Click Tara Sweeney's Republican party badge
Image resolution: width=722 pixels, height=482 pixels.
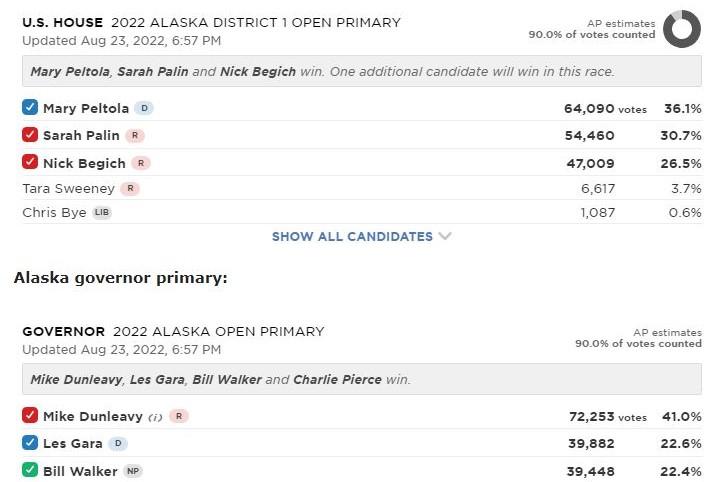click(x=130, y=188)
